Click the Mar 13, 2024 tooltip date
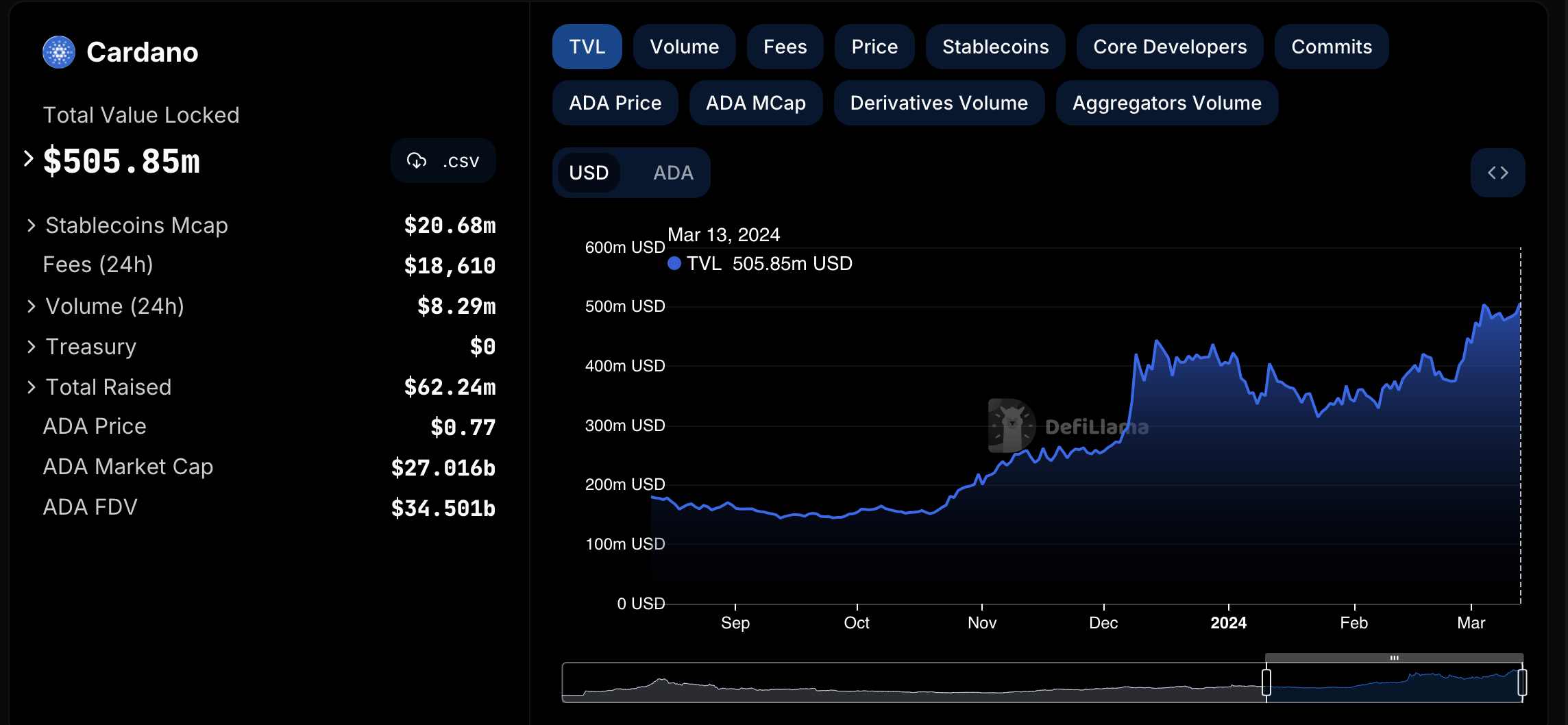 click(x=724, y=235)
